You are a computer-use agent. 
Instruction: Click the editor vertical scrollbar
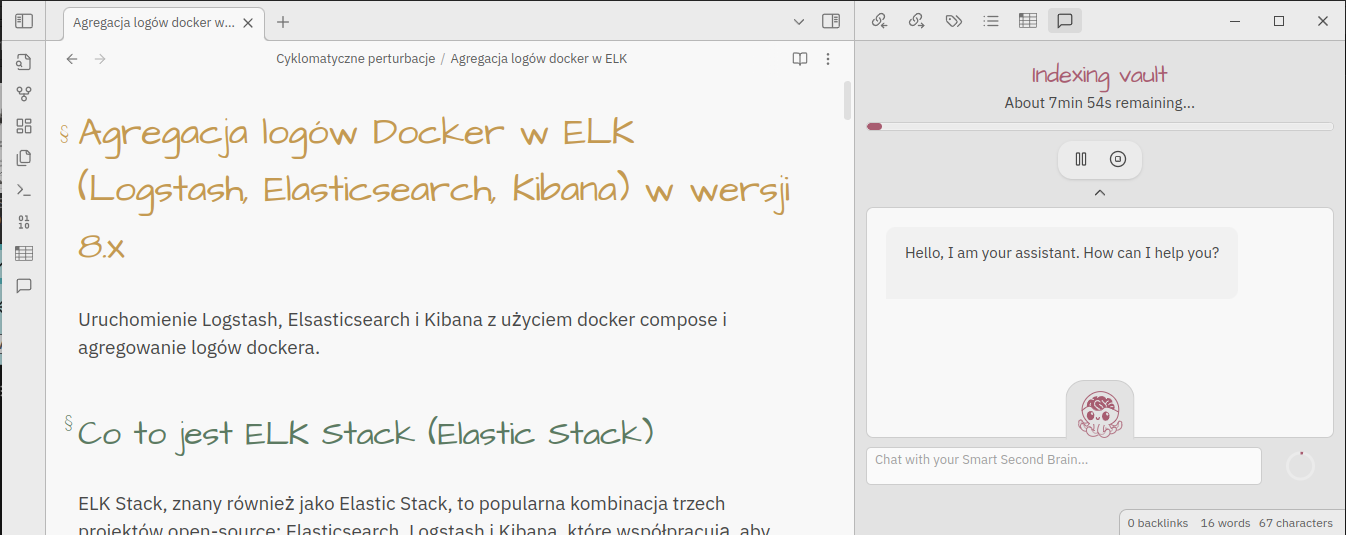(x=848, y=100)
